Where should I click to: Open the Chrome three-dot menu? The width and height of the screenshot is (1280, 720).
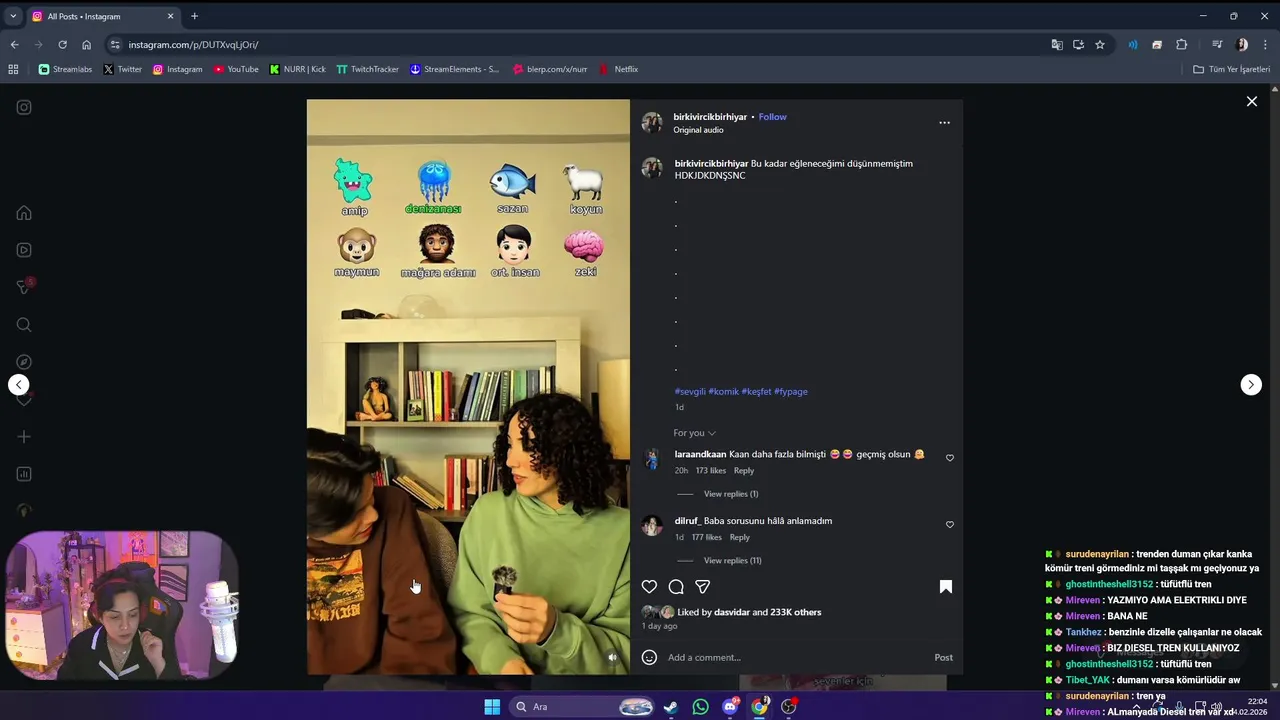[1265, 45]
